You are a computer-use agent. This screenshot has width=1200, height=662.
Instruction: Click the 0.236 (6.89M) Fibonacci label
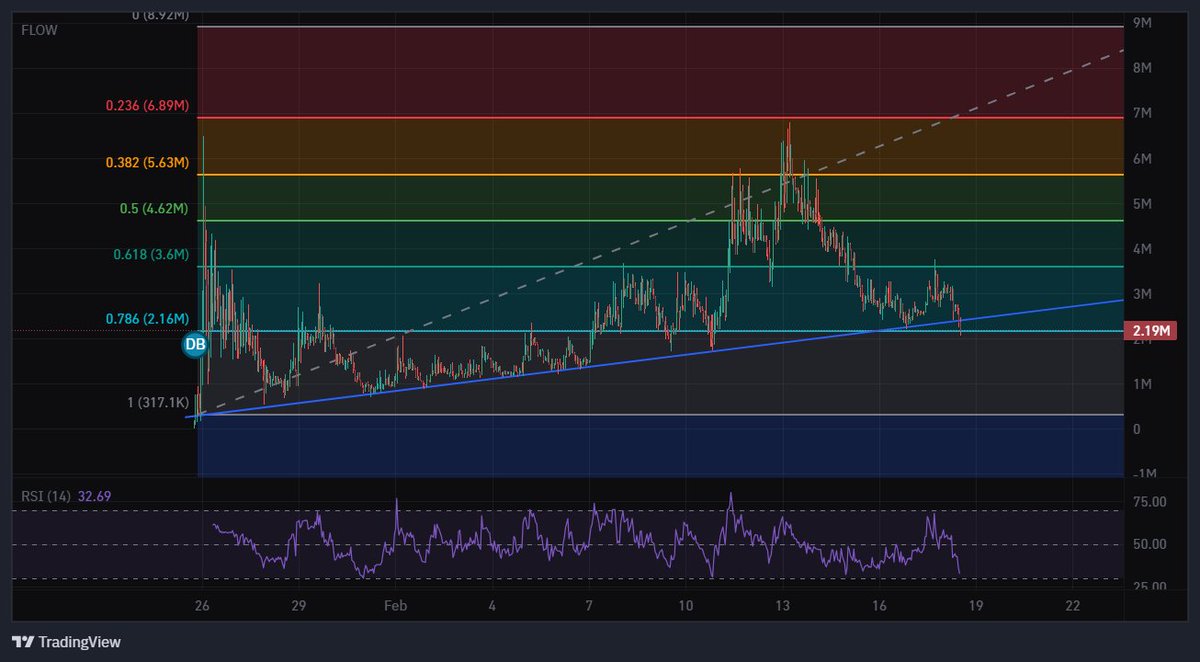(146, 104)
